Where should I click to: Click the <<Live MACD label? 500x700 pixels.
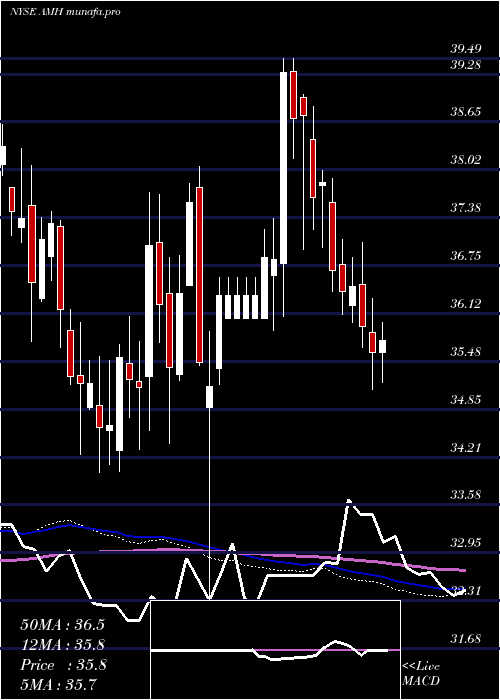click(x=421, y=674)
